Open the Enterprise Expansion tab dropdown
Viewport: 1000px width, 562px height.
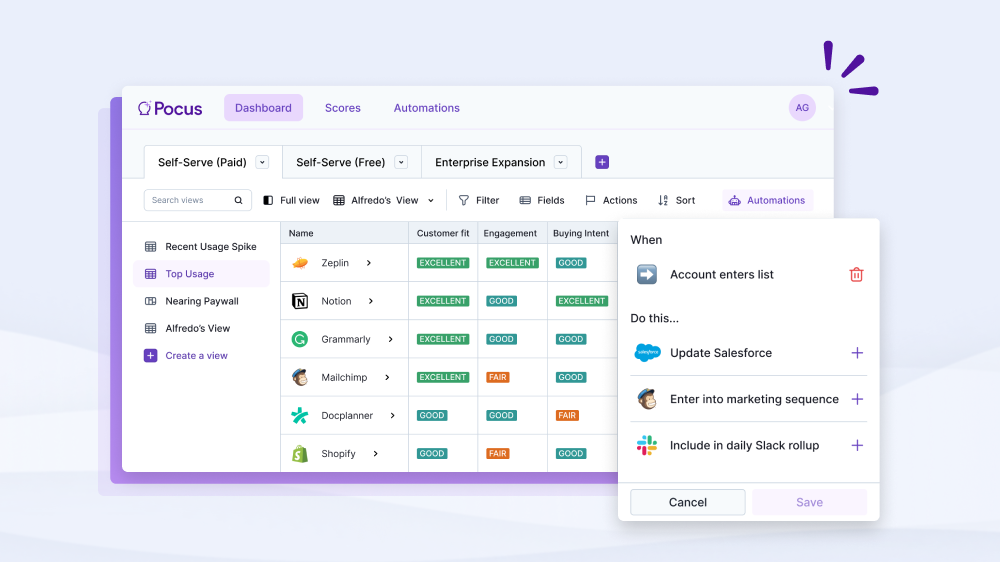pos(561,162)
